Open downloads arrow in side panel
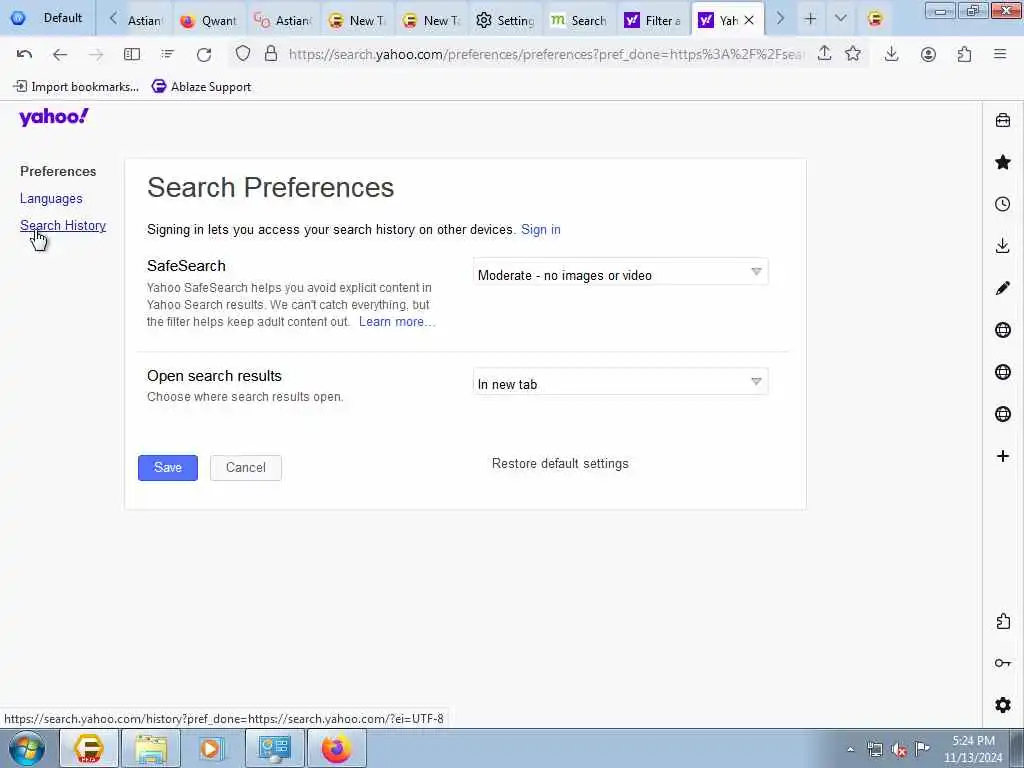Viewport: 1024px width, 768px height. point(1003,246)
